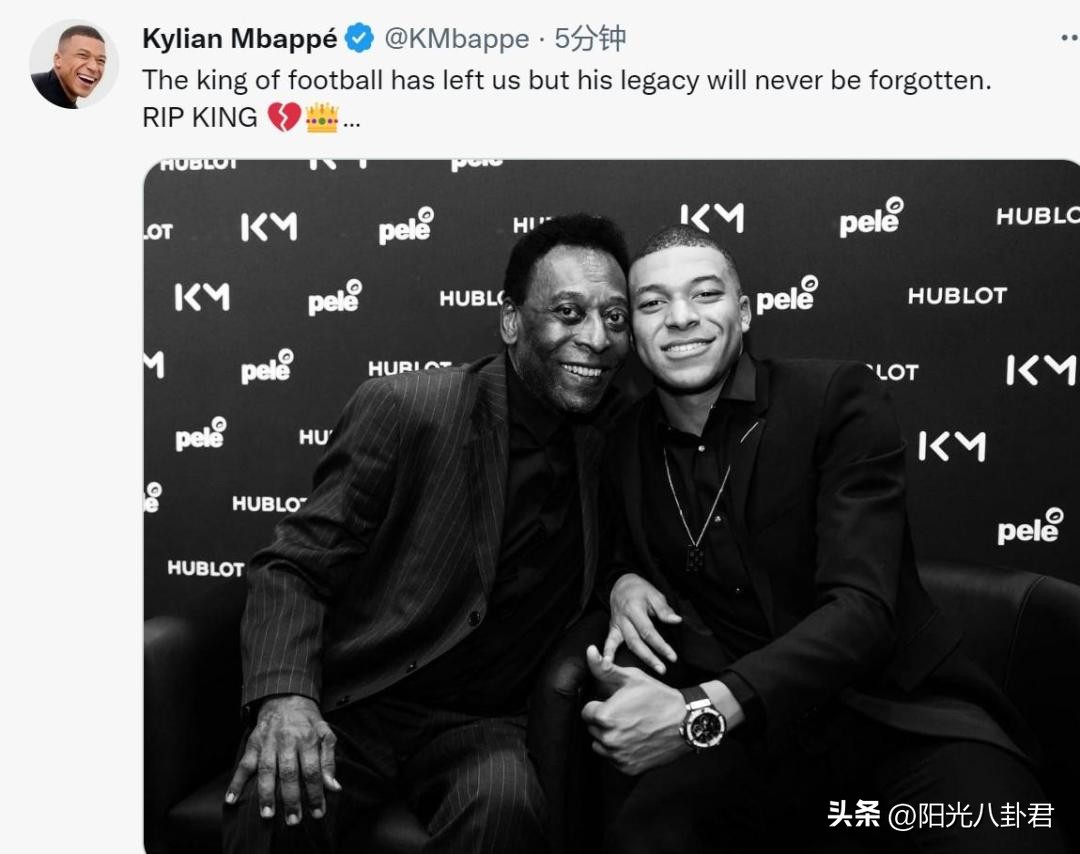Click the RIP KING text

(200, 118)
